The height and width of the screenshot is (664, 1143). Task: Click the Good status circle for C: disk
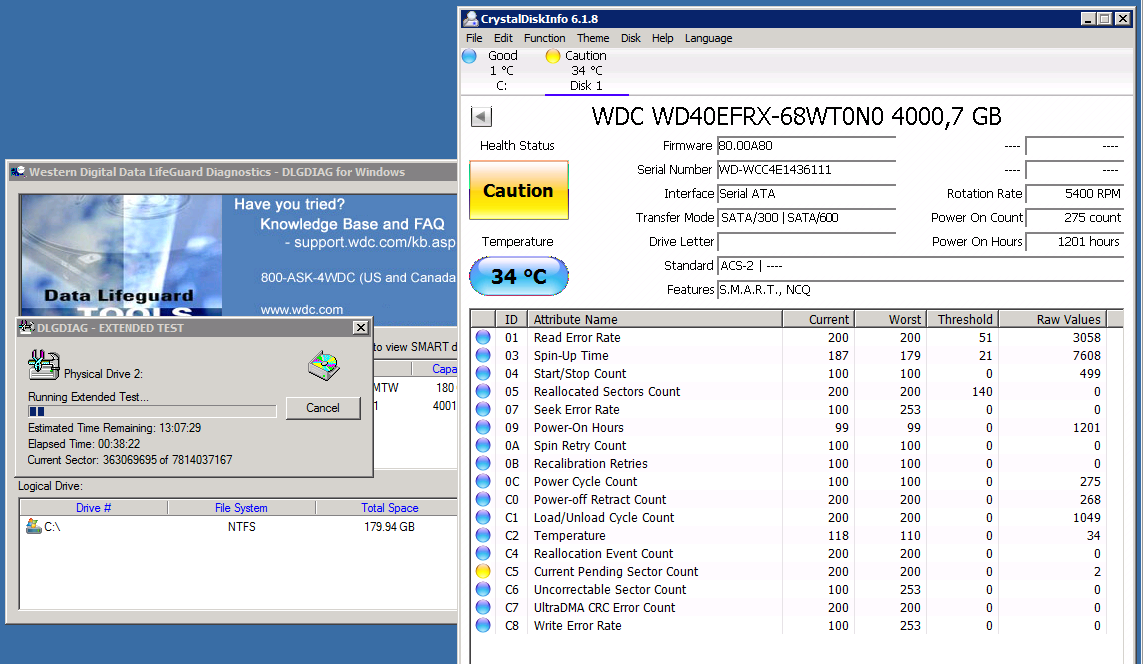click(469, 56)
